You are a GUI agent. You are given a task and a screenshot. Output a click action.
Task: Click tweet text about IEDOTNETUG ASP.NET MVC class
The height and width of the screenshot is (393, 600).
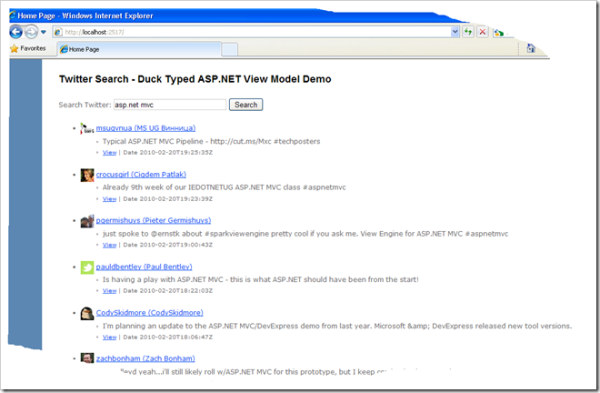224,188
